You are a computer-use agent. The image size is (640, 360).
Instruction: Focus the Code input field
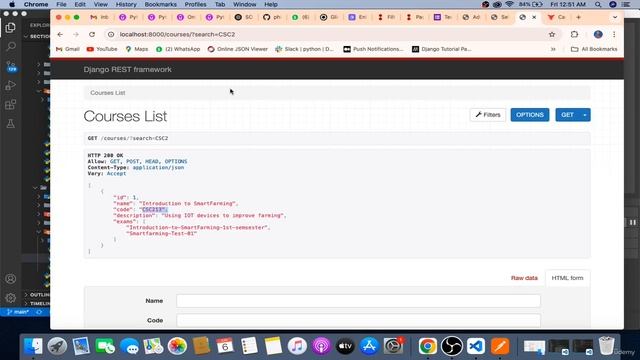(358, 320)
